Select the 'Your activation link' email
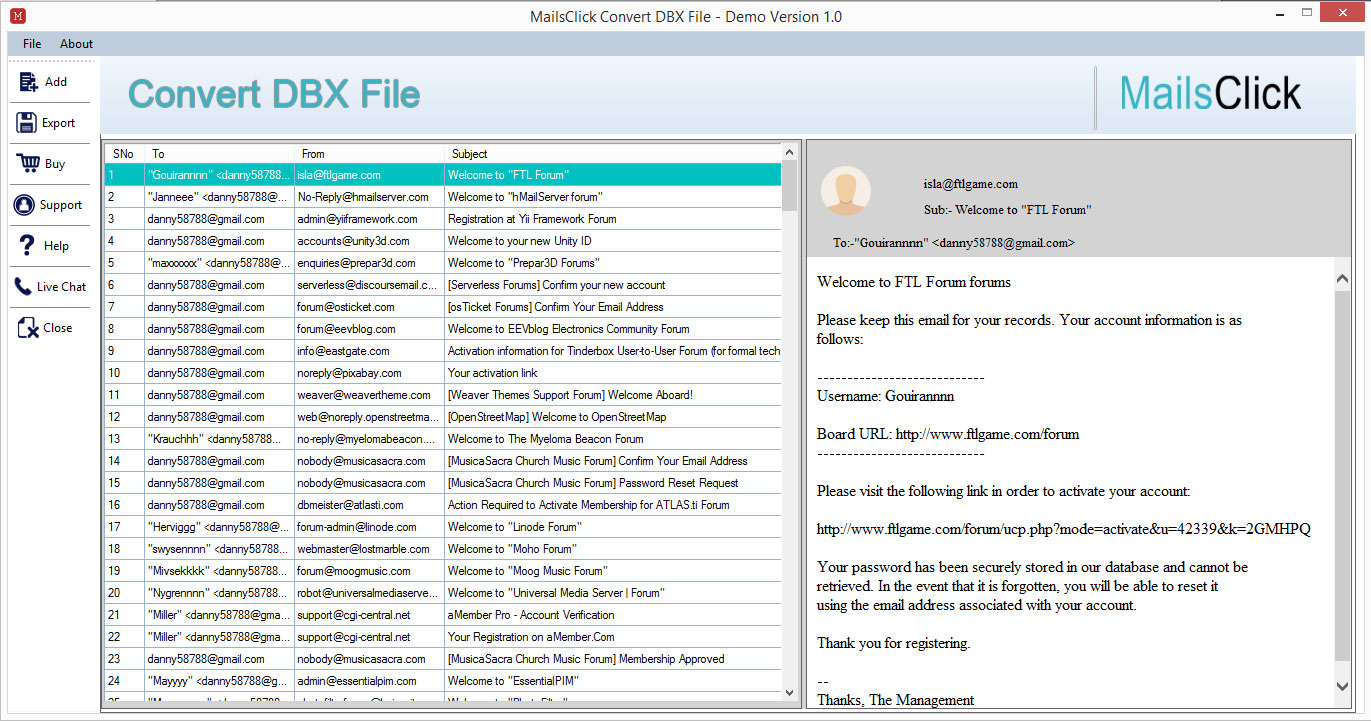1371x721 pixels. click(x=443, y=373)
